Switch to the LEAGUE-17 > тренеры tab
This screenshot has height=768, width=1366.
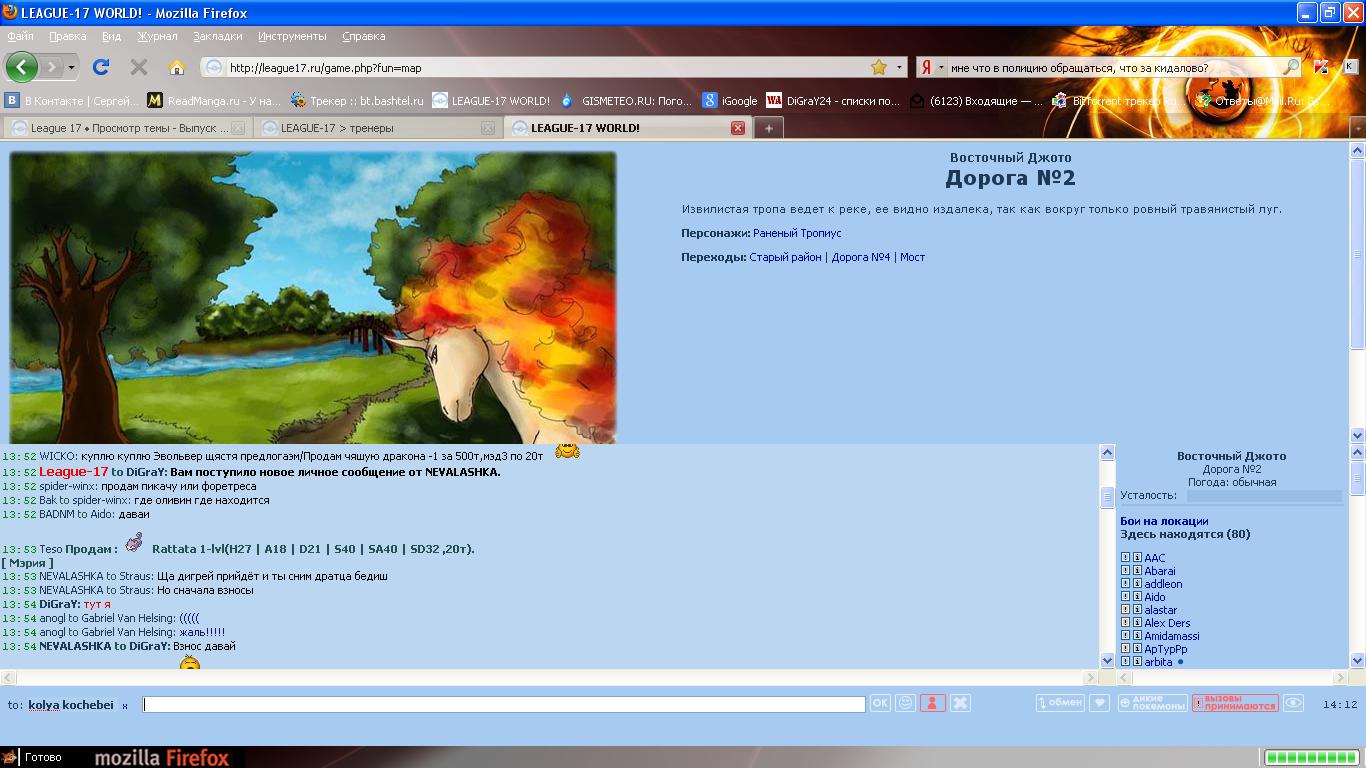click(x=377, y=128)
